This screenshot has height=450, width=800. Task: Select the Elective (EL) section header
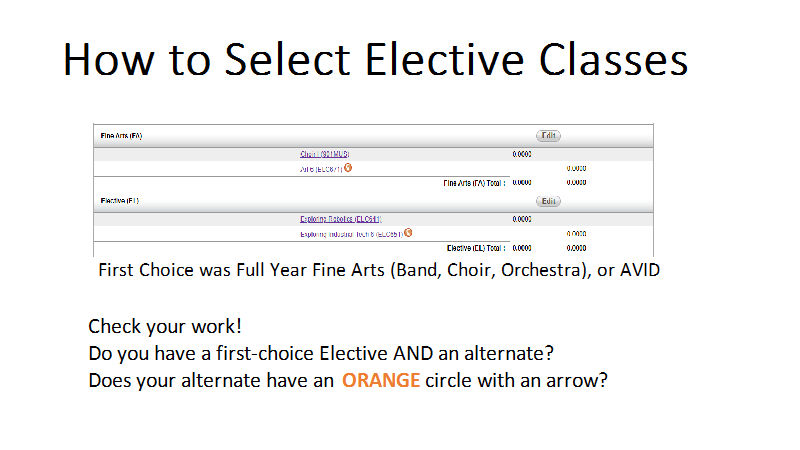(x=119, y=201)
